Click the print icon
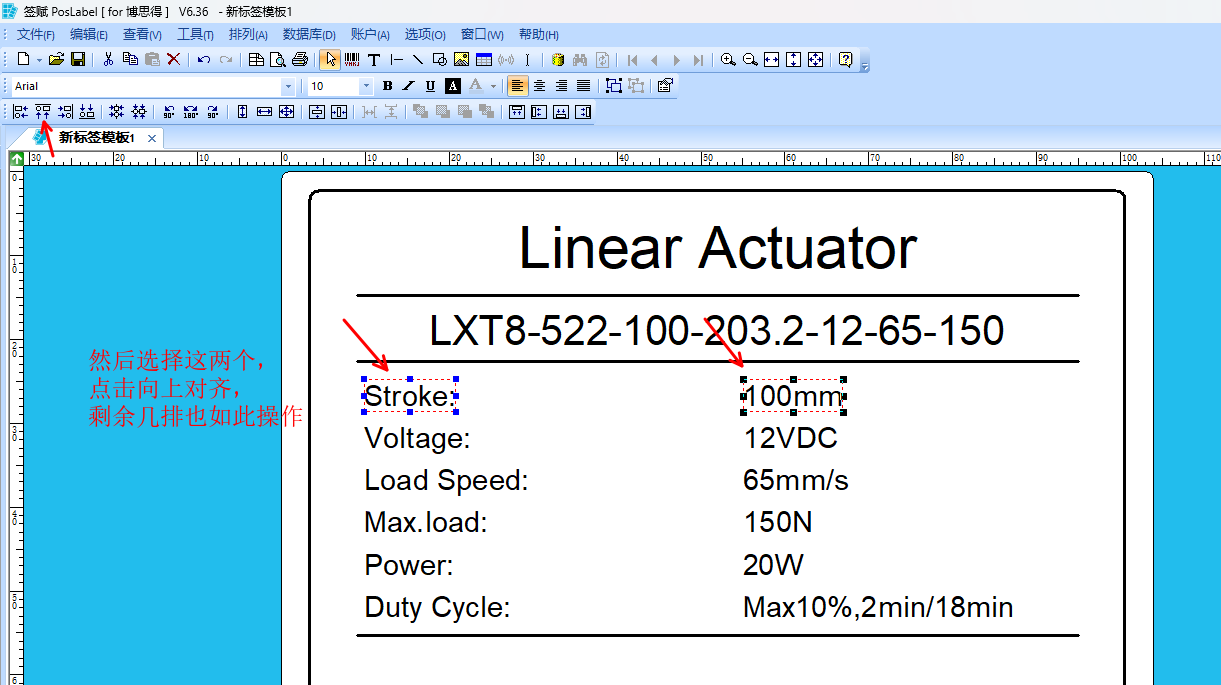The height and width of the screenshot is (685, 1221). pyautogui.click(x=299, y=60)
